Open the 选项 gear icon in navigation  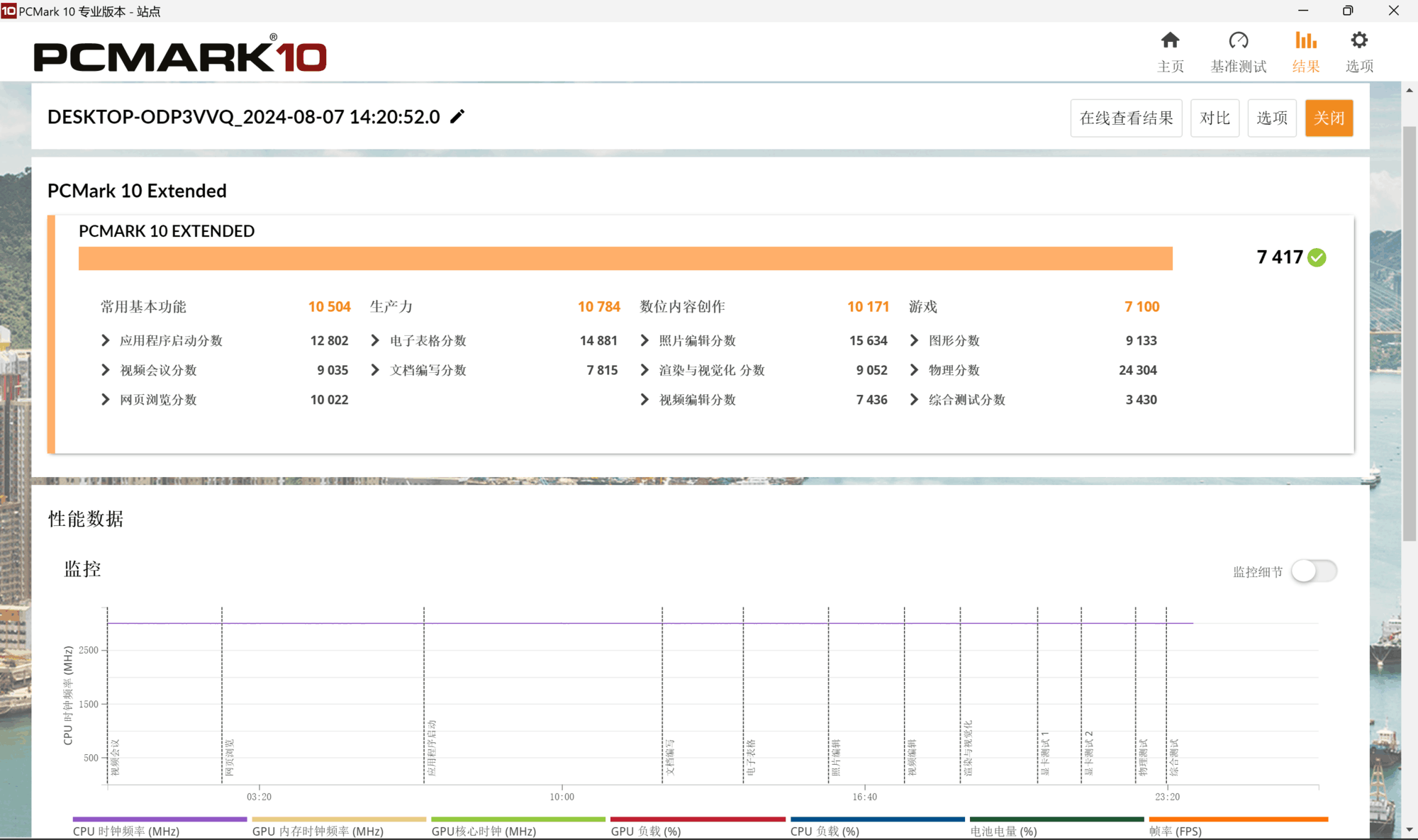click(1359, 40)
